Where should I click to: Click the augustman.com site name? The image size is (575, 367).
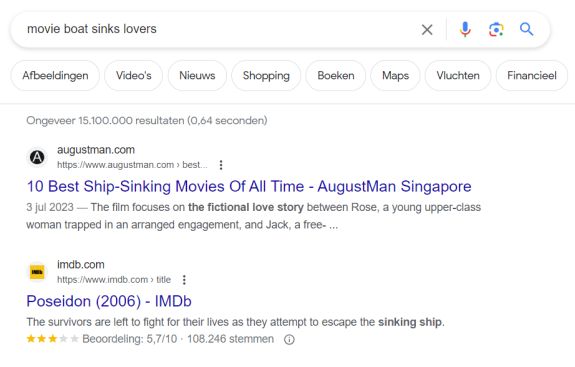[96, 150]
